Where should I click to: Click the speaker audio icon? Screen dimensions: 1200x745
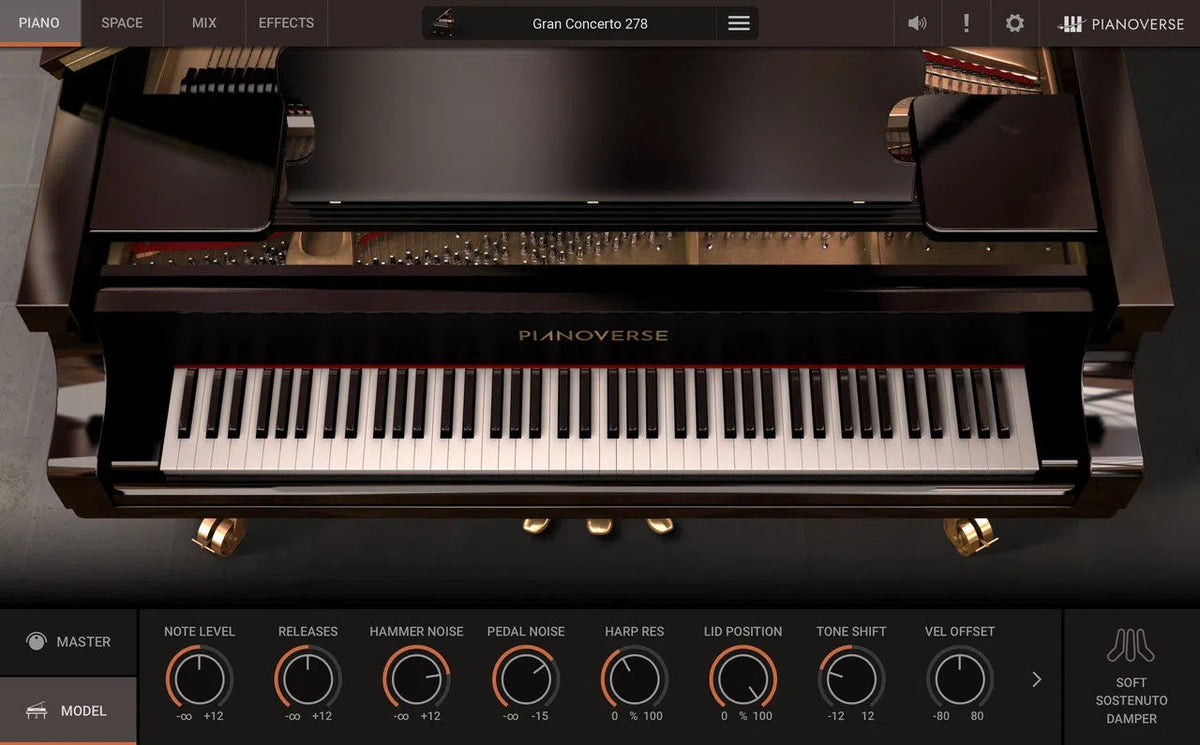coord(917,23)
